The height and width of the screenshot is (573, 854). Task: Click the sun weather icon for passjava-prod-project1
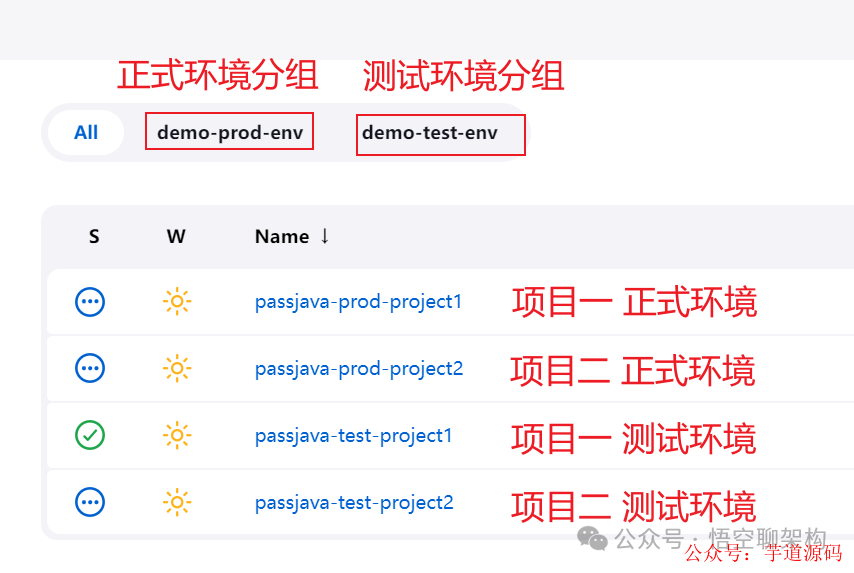click(177, 301)
